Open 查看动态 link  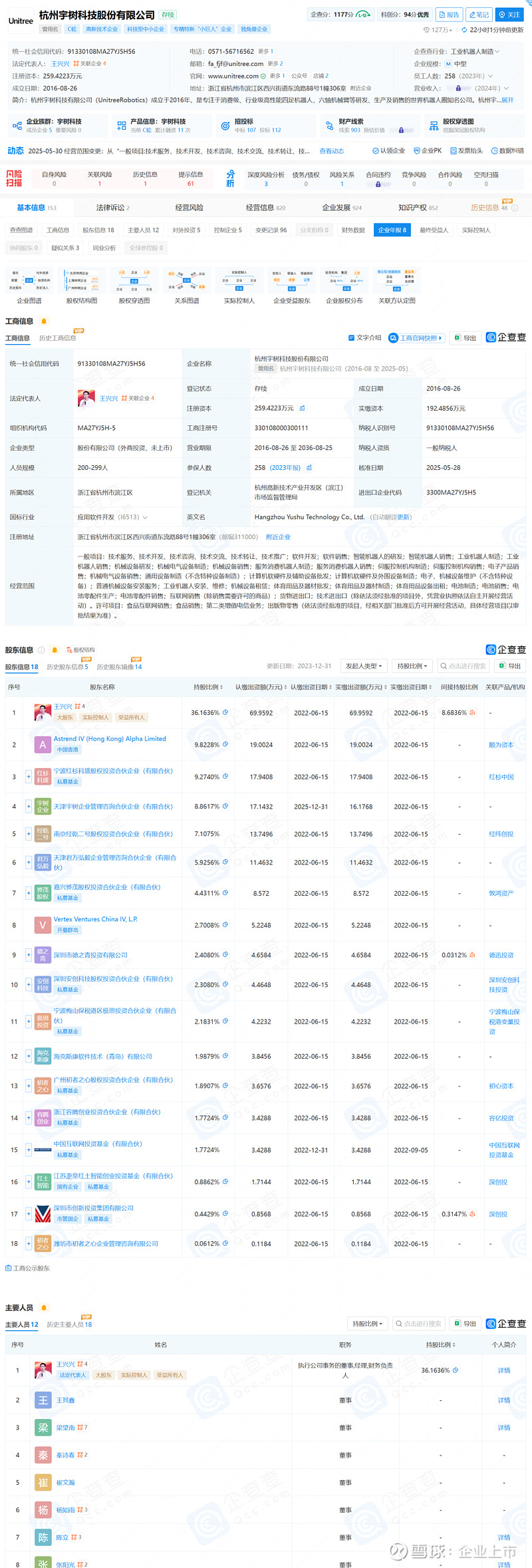(x=331, y=151)
